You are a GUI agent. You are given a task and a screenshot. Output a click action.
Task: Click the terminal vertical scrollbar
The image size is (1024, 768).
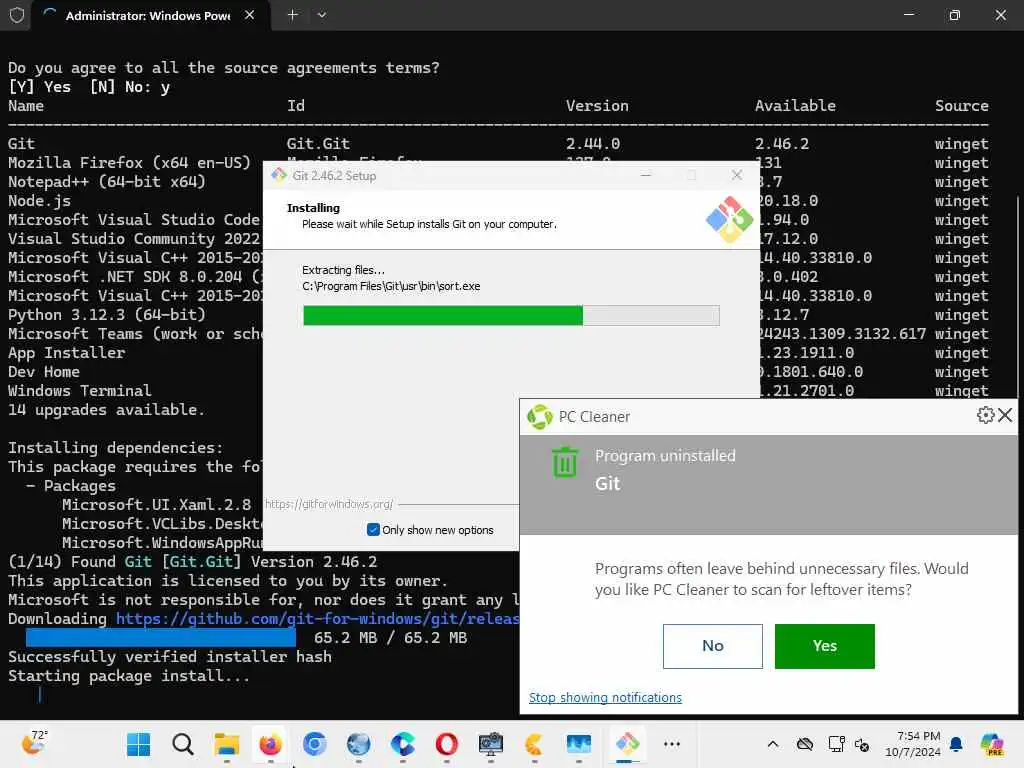[x=1017, y=297]
